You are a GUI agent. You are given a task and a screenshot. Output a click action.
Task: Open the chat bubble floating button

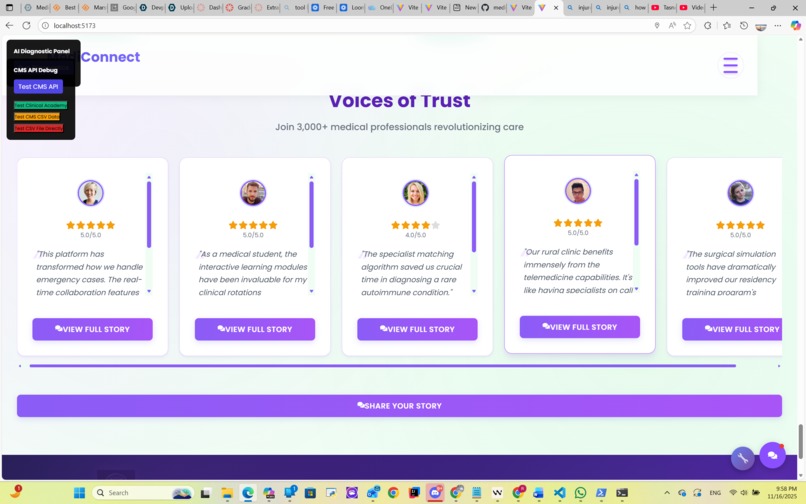(772, 455)
